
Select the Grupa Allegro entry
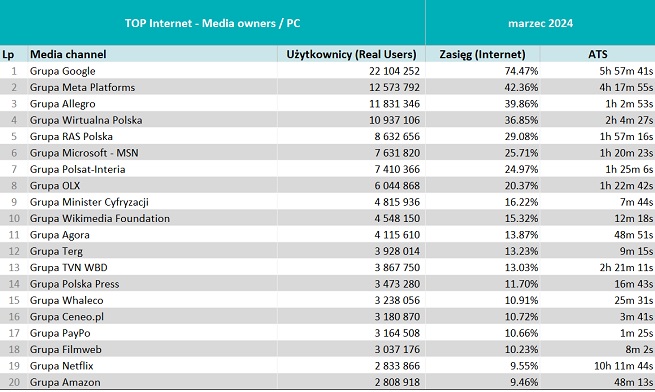(62, 104)
